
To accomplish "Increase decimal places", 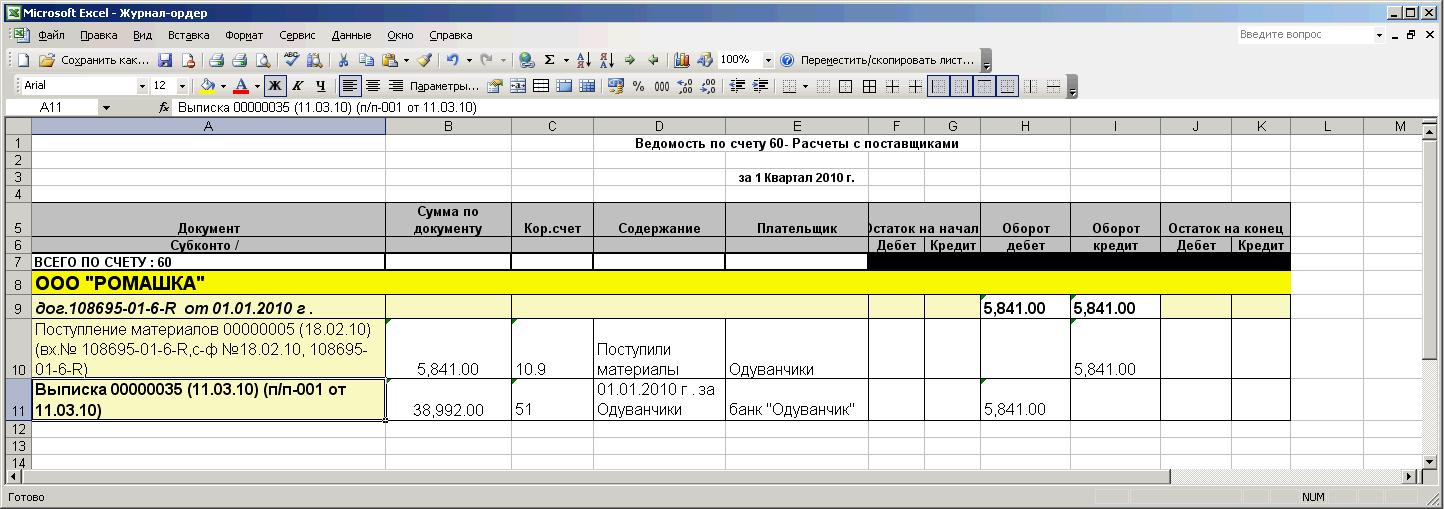I will (x=687, y=86).
